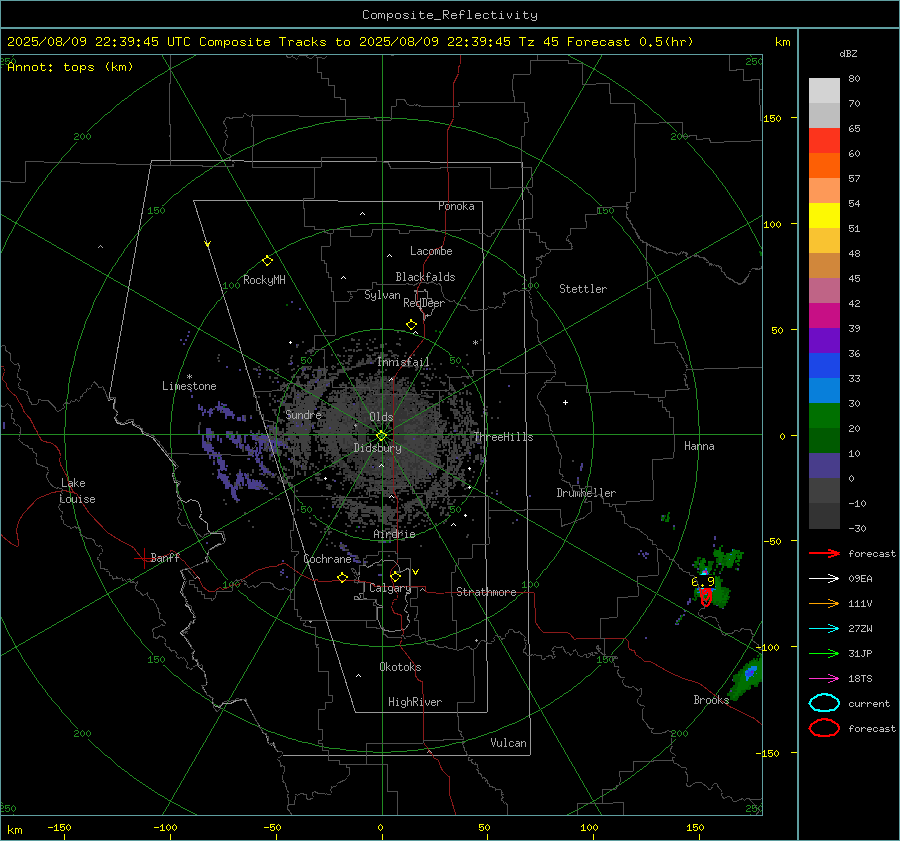Screen dimensions: 900x841
Task: Click the Vulcan label
Action: tap(508, 743)
